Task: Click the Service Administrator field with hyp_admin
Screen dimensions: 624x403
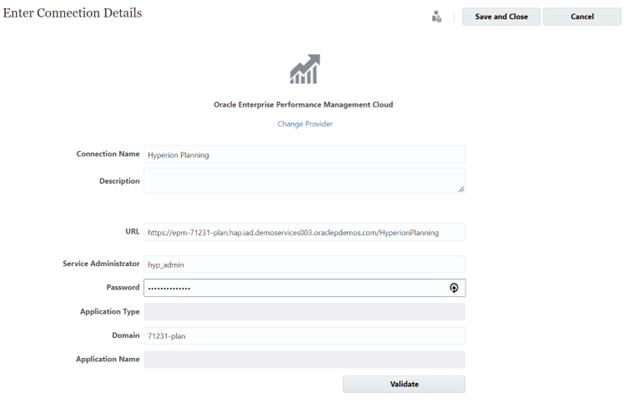Action: click(304, 264)
